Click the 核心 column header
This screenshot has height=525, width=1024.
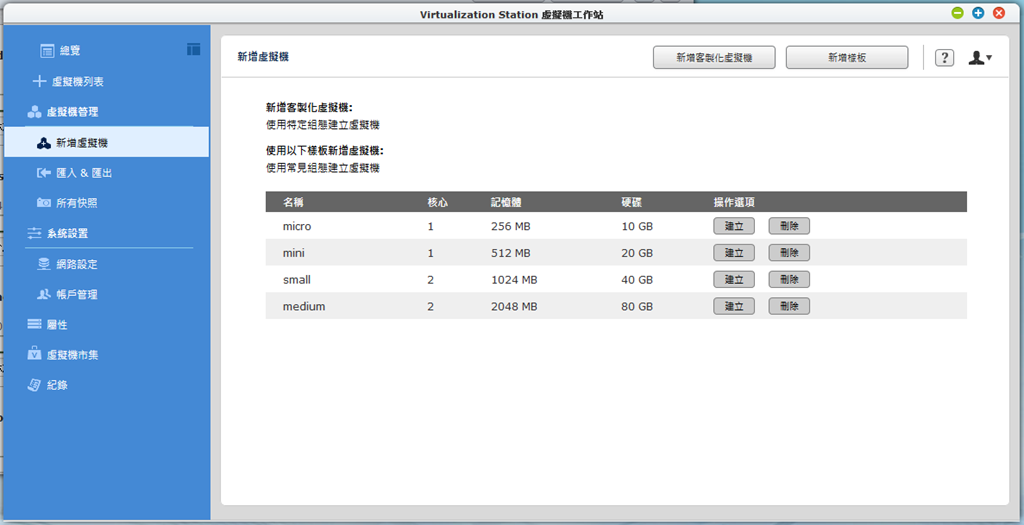[x=438, y=202]
